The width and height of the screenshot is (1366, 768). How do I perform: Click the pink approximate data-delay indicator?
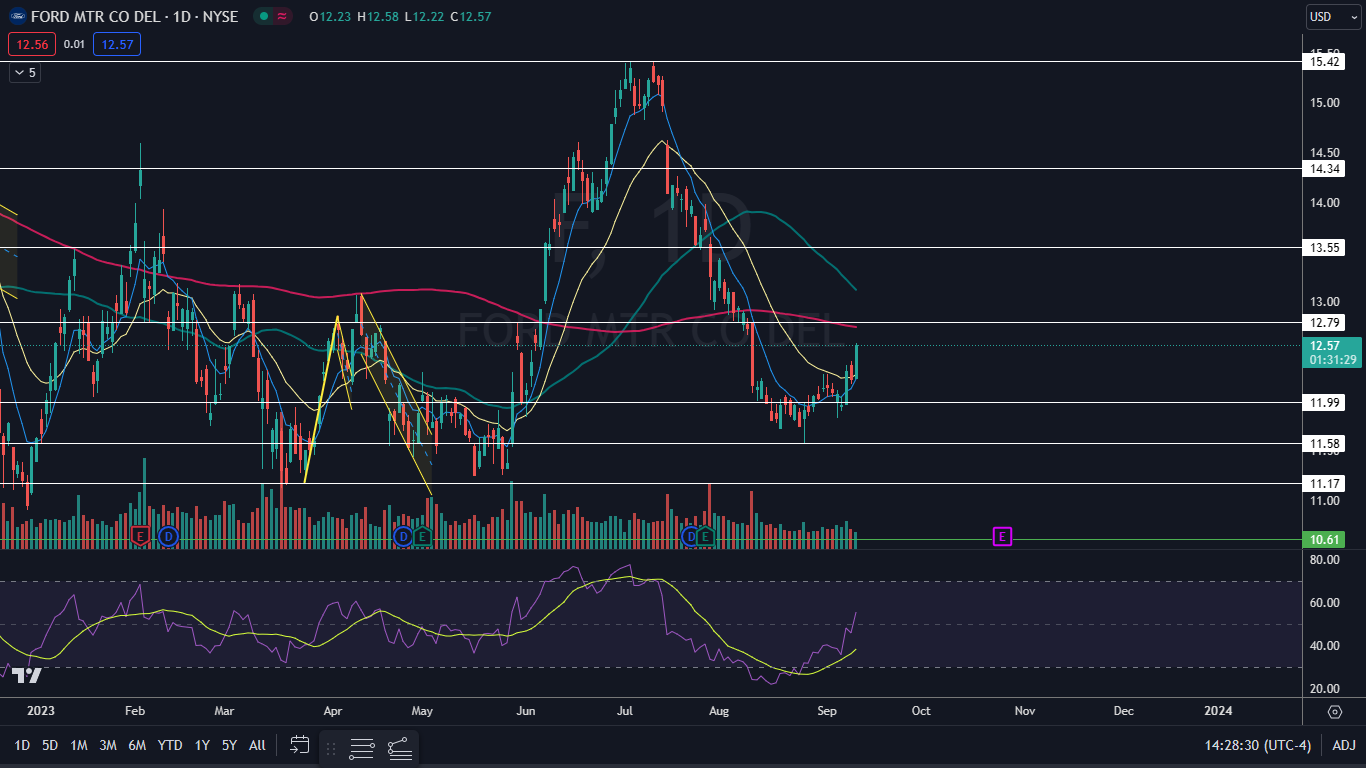pyautogui.click(x=283, y=16)
